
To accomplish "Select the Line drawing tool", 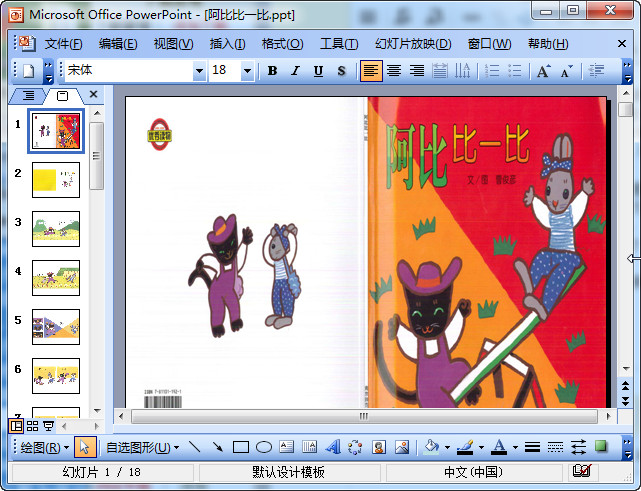I will 195,447.
